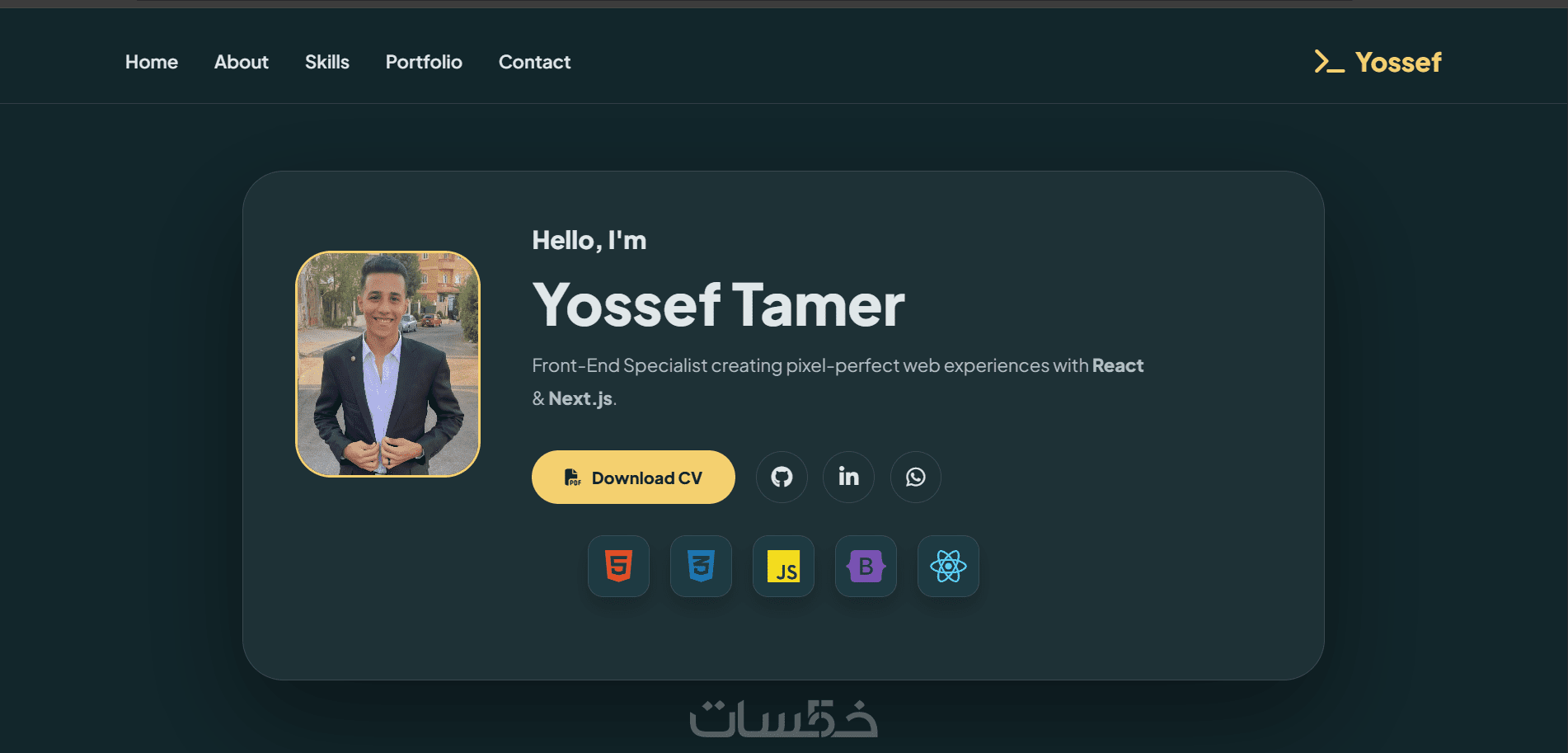Open the WhatsApp contact icon
1568x753 pixels.
tap(915, 477)
